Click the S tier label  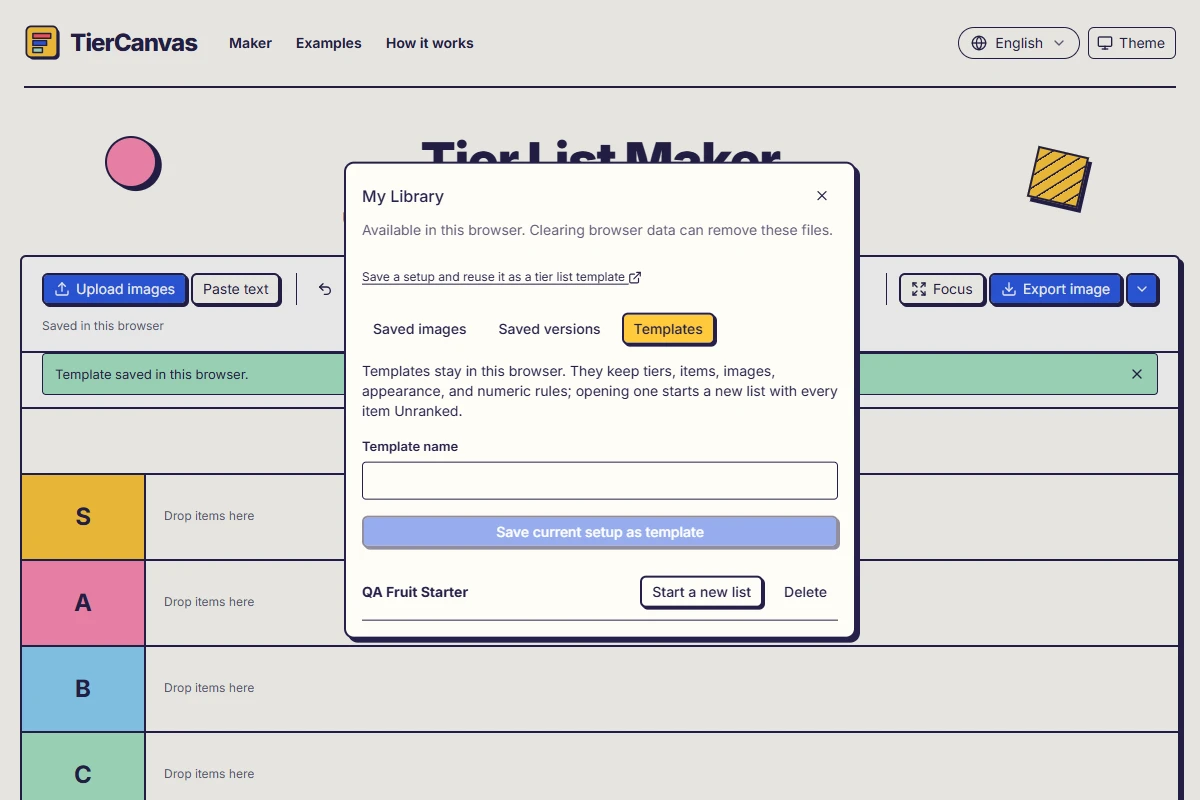point(83,517)
